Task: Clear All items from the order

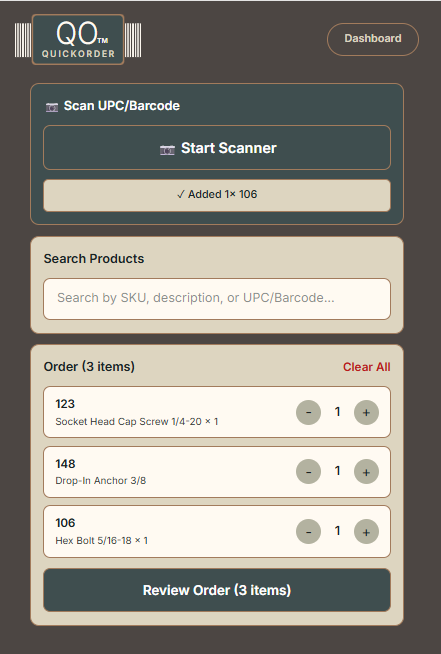Action: click(x=366, y=367)
